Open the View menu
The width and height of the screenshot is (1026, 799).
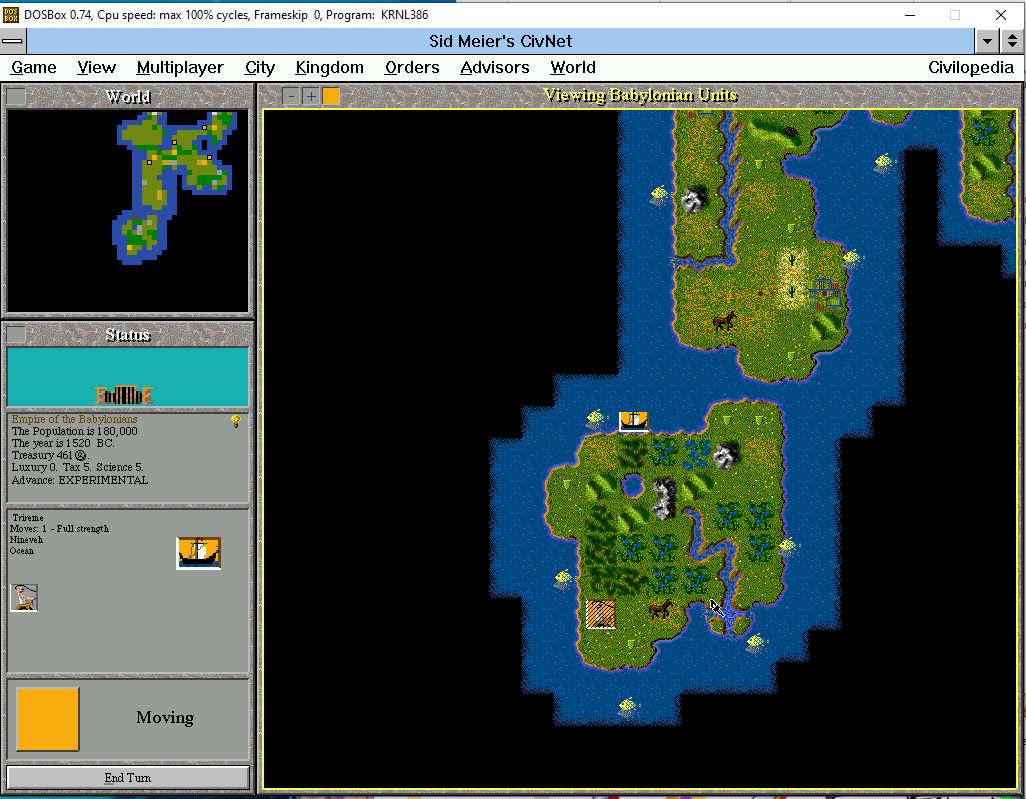click(x=96, y=67)
